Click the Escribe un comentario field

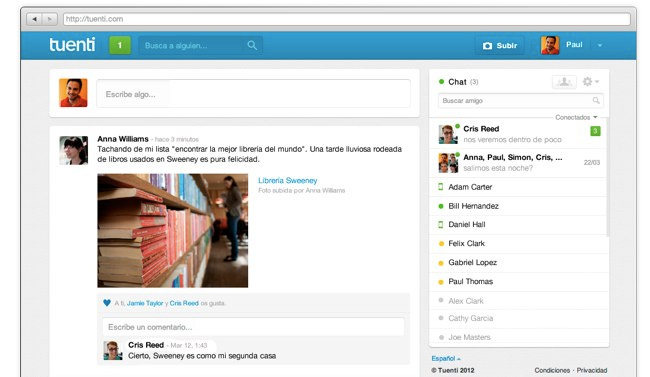253,327
